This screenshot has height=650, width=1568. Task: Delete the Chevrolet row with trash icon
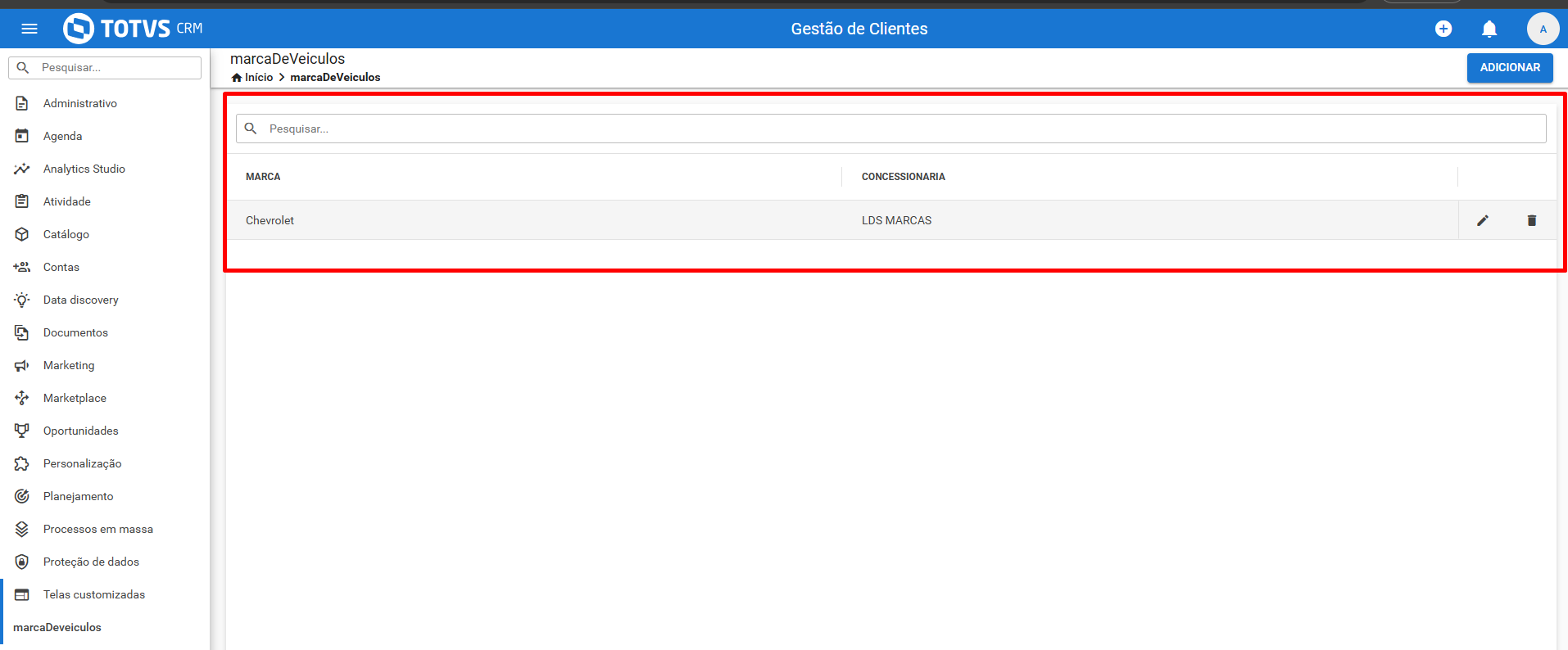tap(1532, 220)
